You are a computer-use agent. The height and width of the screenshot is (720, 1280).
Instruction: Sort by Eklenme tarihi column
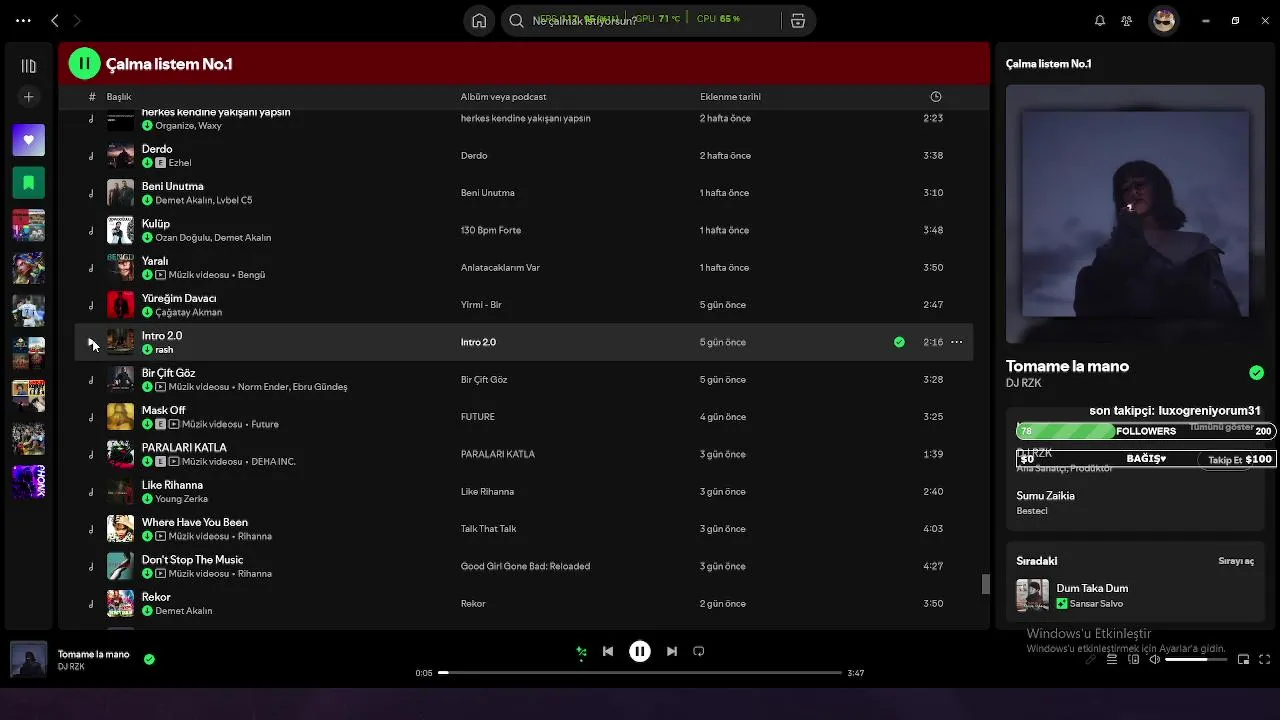point(730,97)
